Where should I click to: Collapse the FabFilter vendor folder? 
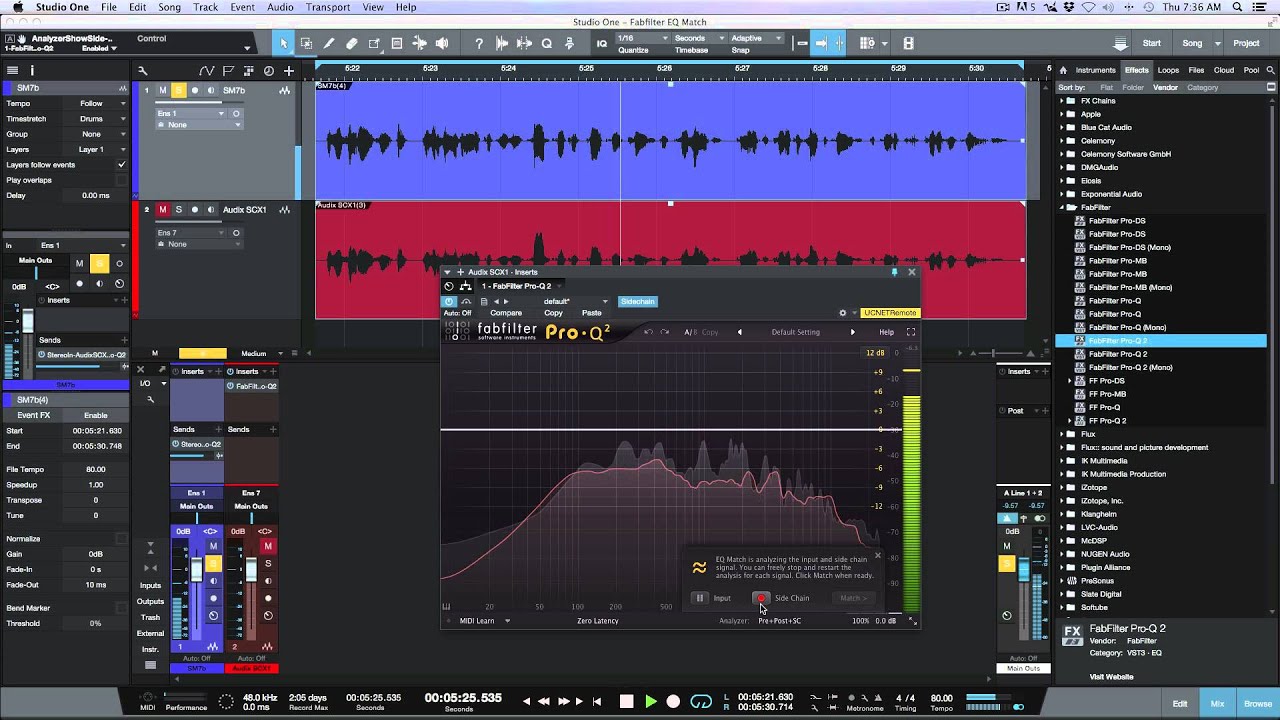(x=1062, y=207)
